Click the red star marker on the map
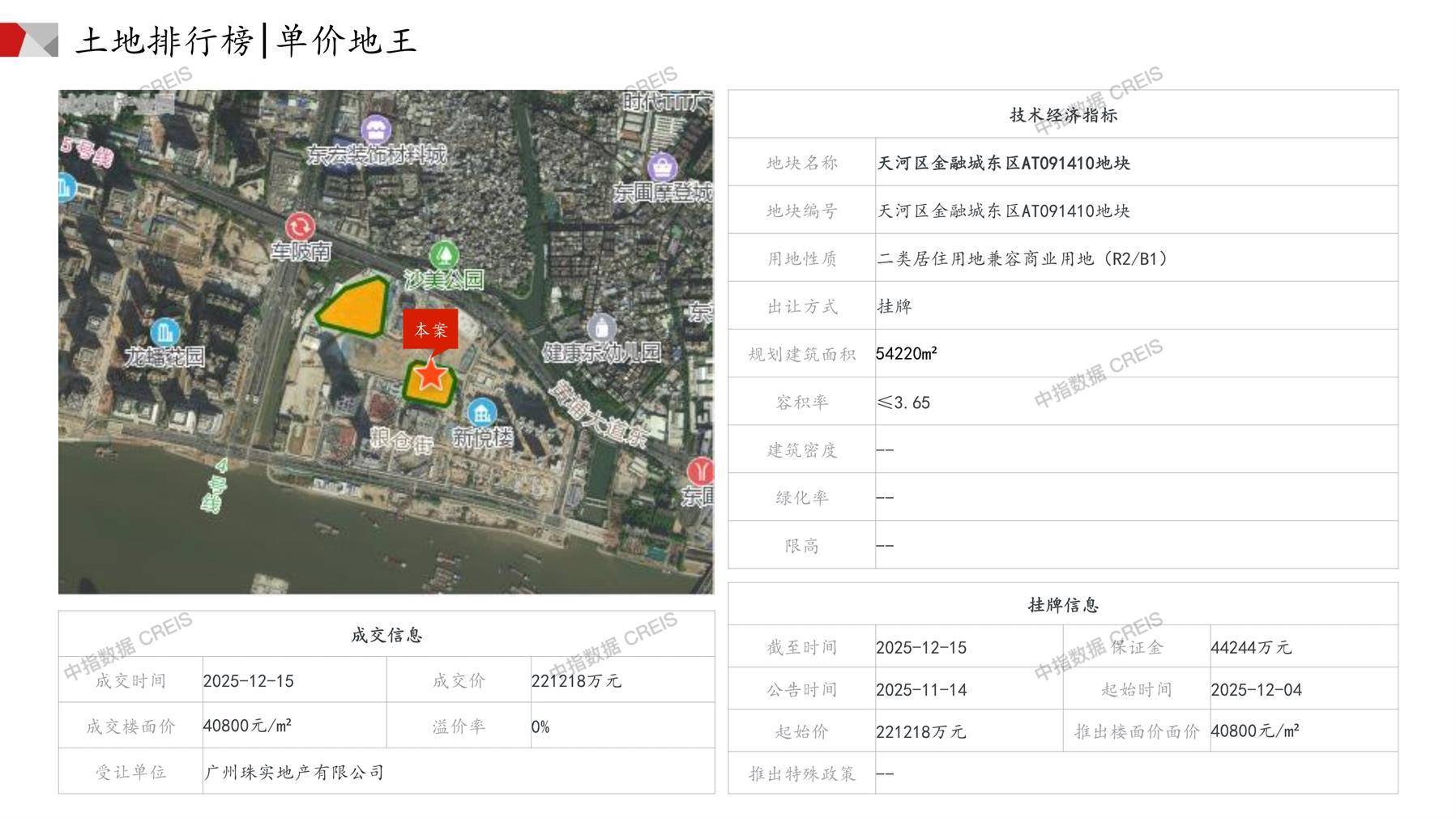Image resolution: width=1456 pixels, height=818 pixels. tap(430, 376)
